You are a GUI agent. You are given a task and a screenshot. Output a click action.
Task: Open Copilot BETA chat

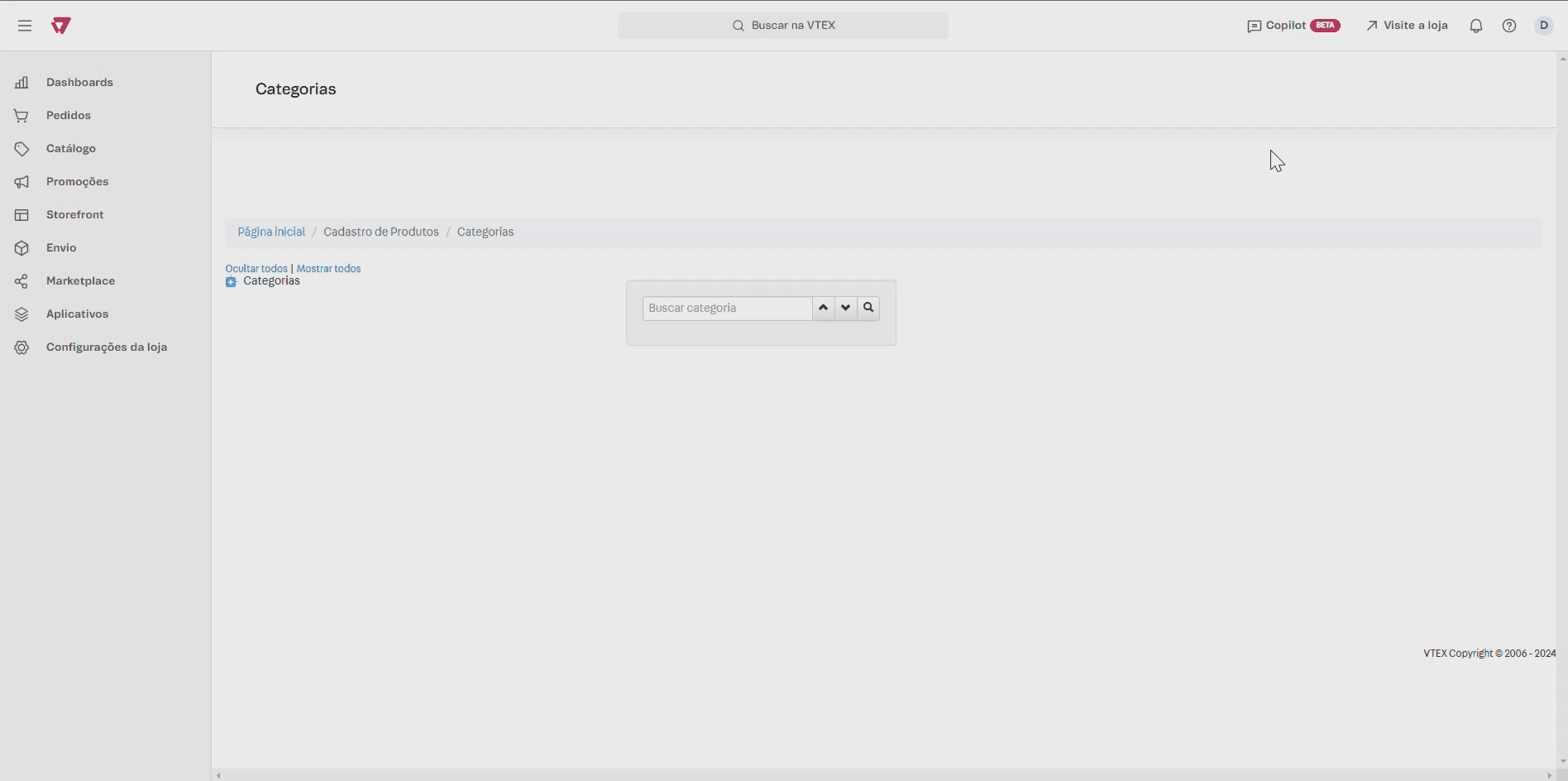(x=1293, y=26)
